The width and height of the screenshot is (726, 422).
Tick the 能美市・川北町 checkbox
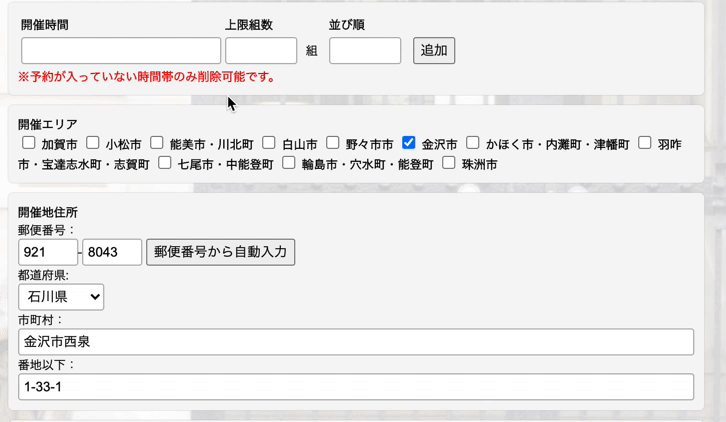(x=157, y=143)
